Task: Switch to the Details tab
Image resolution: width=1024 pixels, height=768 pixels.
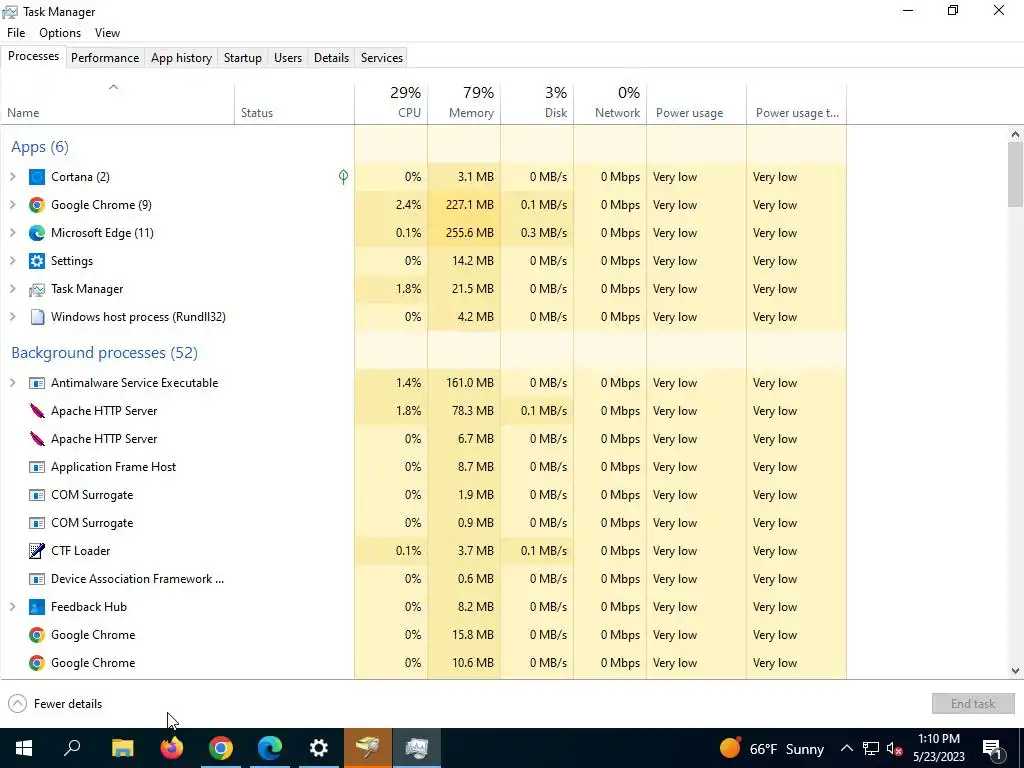Action: click(x=332, y=57)
